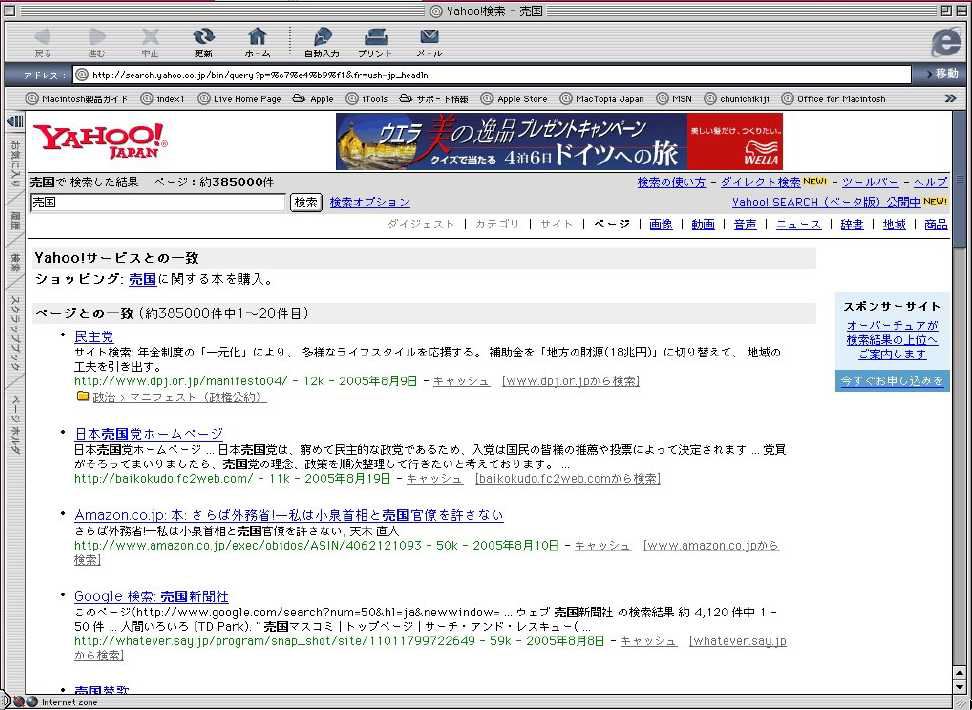Open the Amazon.co.jp book search result

[288, 515]
